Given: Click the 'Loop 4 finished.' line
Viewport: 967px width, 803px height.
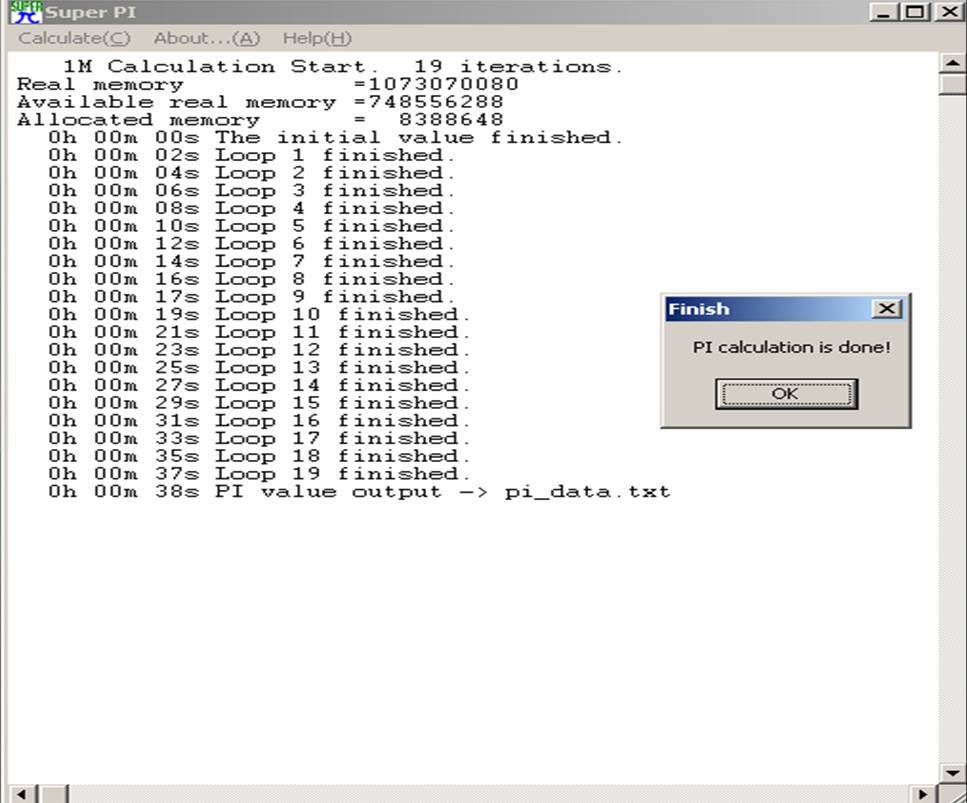Looking at the screenshot, I should point(252,208).
